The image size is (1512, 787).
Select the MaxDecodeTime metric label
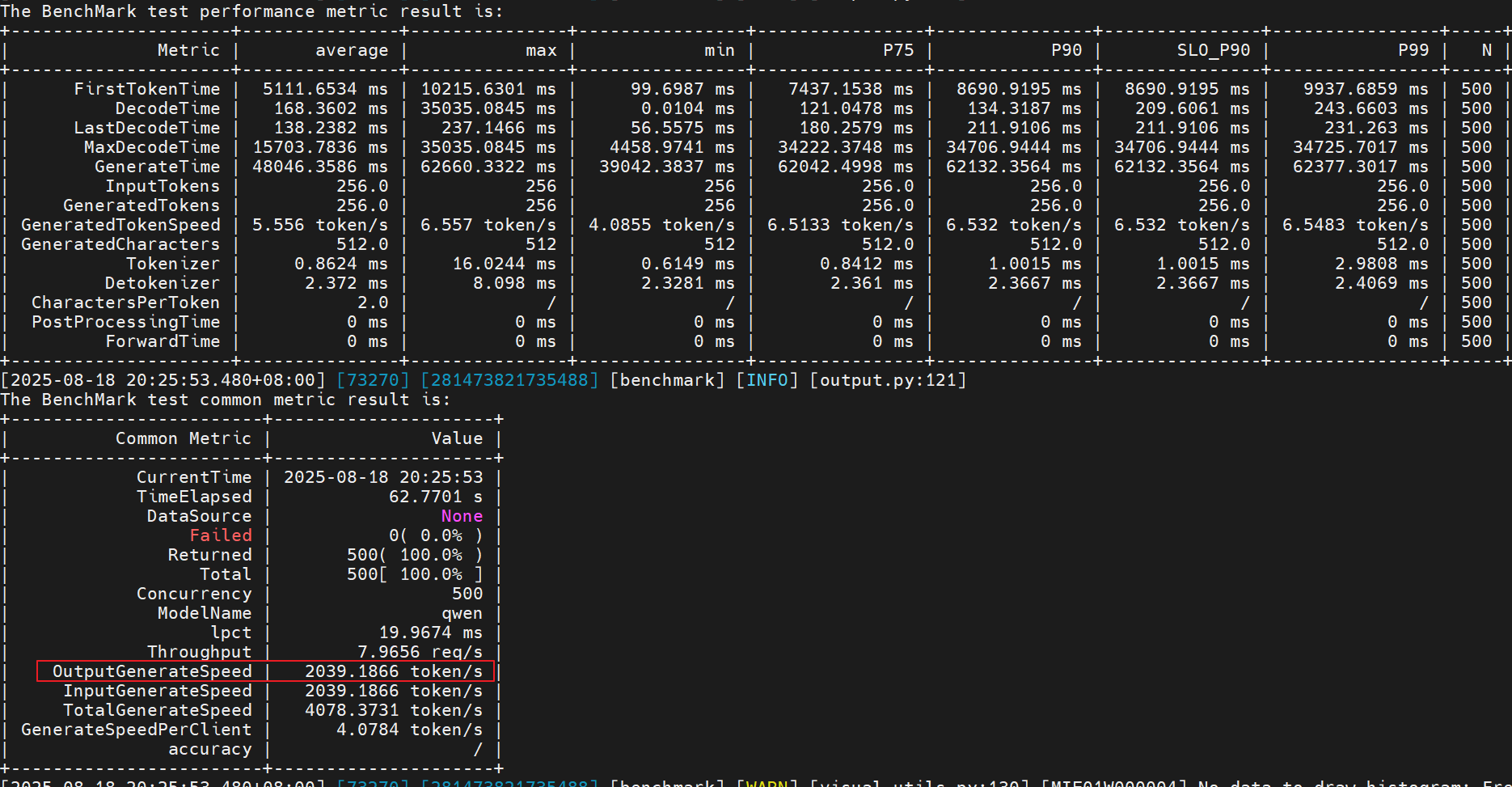click(152, 147)
